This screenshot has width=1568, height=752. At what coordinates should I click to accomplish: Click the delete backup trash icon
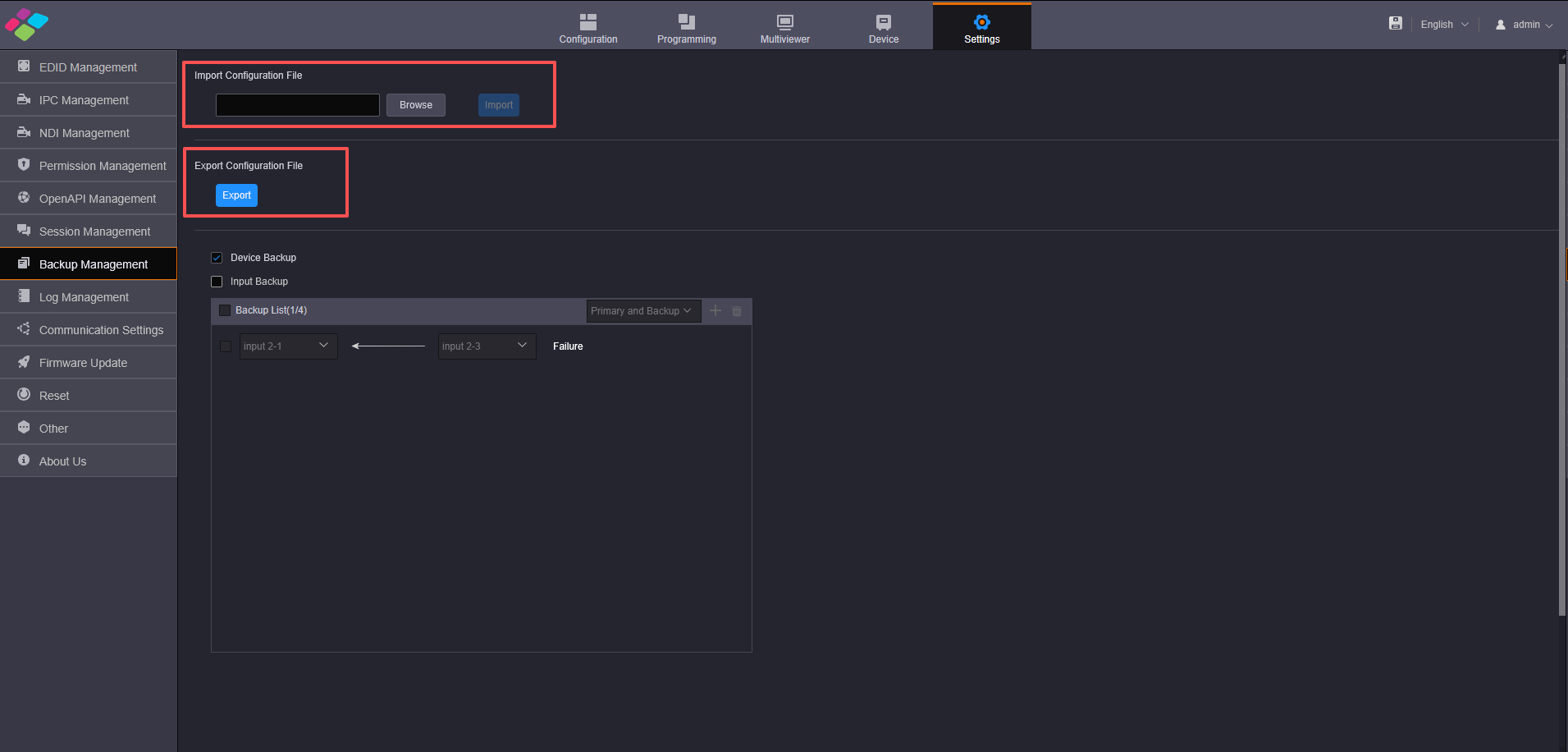click(737, 311)
